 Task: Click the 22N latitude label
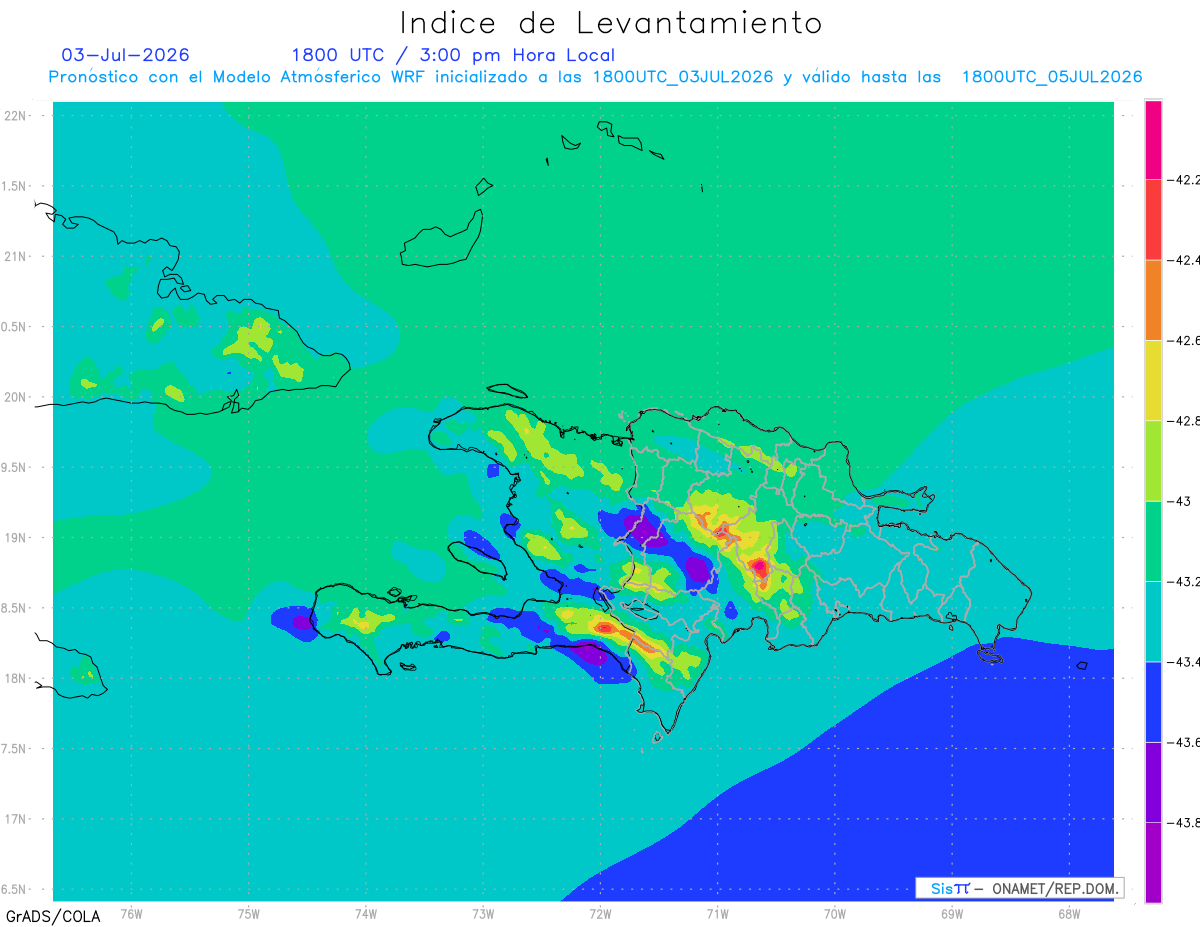click(x=16, y=116)
